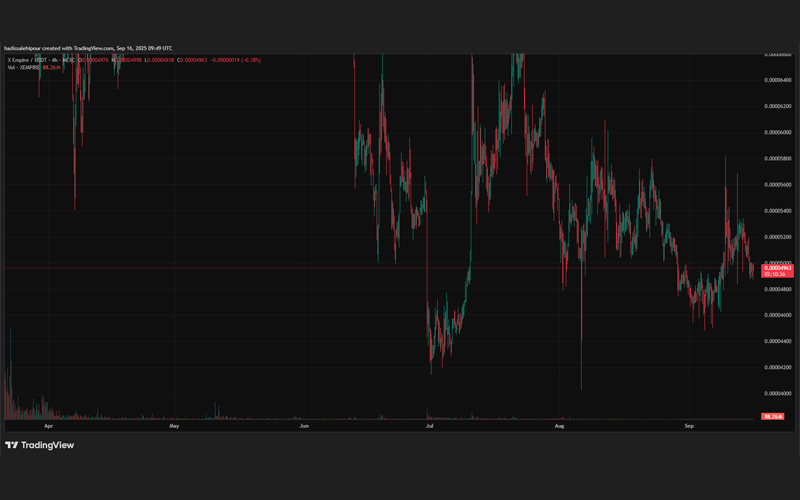Click the 0.00005600 price axis label

pos(778,185)
